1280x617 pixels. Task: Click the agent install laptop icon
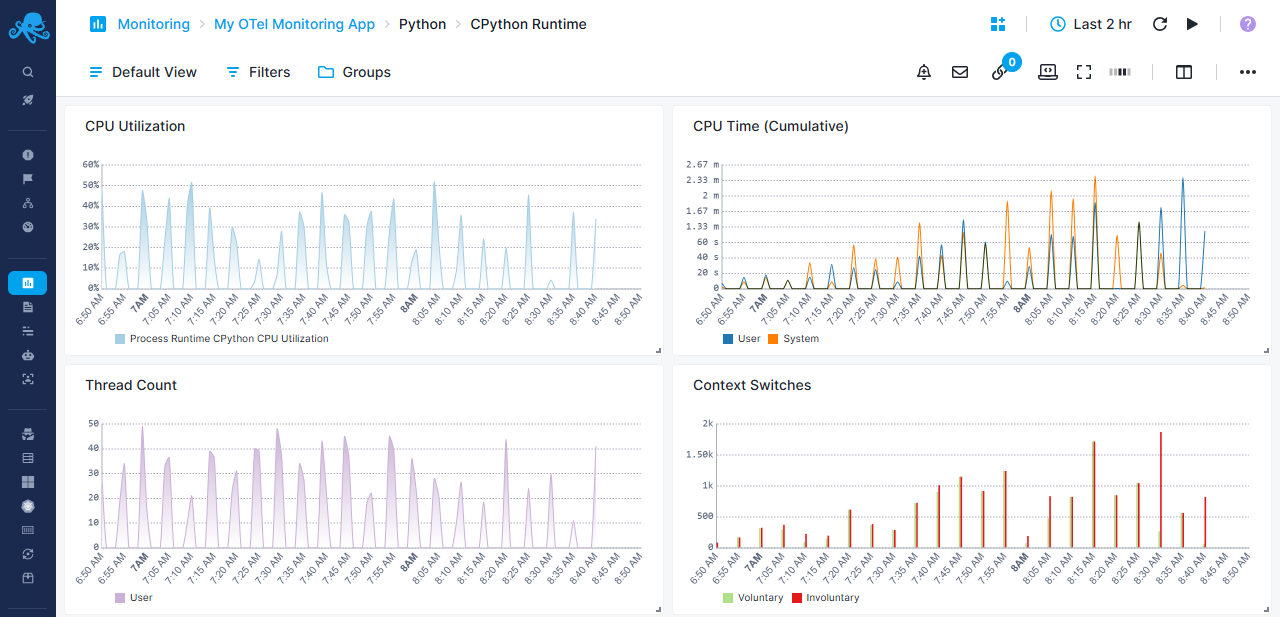1046,71
